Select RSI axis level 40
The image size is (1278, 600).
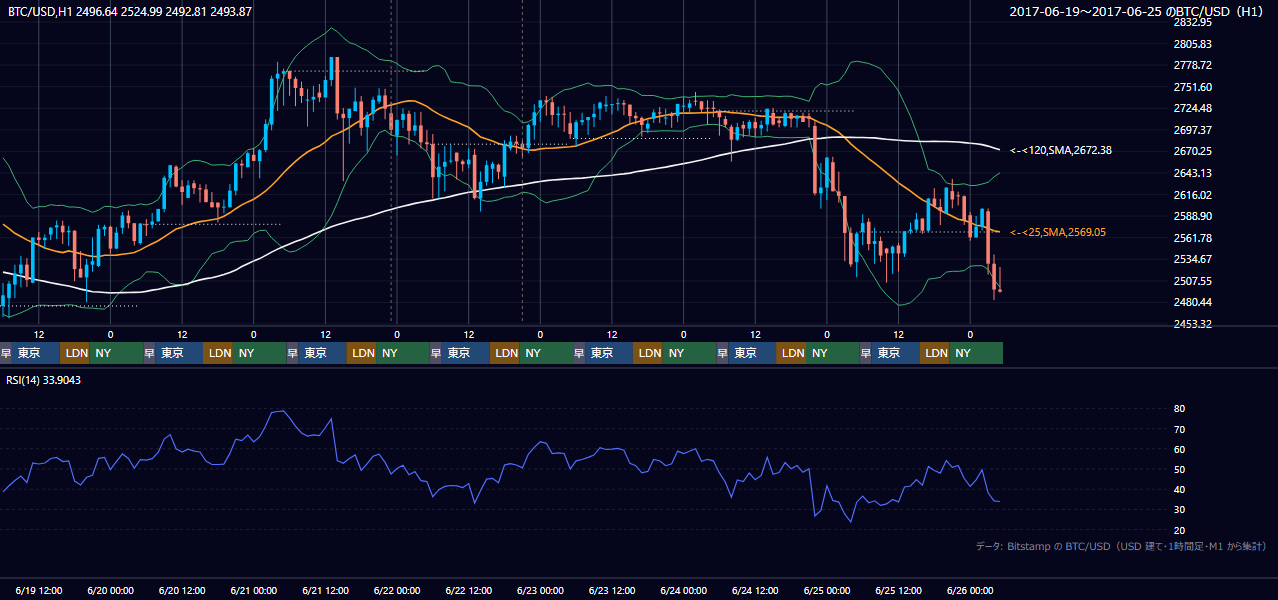coord(1179,489)
